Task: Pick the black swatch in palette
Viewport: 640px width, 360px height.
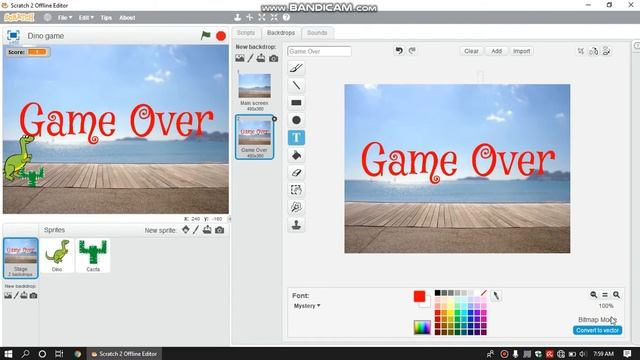Action: click(438, 293)
